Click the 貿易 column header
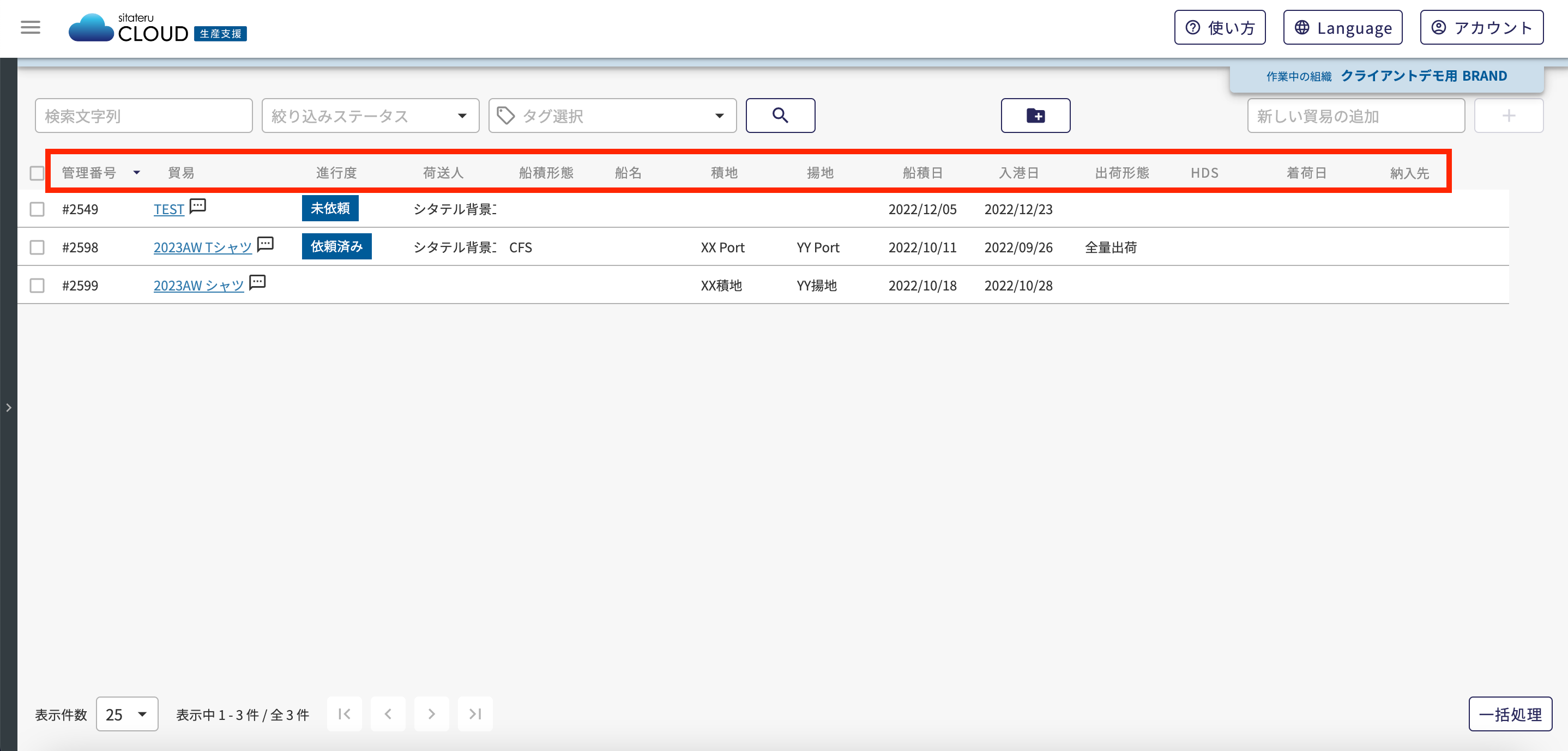Viewport: 1568px width, 751px height. coord(182,173)
